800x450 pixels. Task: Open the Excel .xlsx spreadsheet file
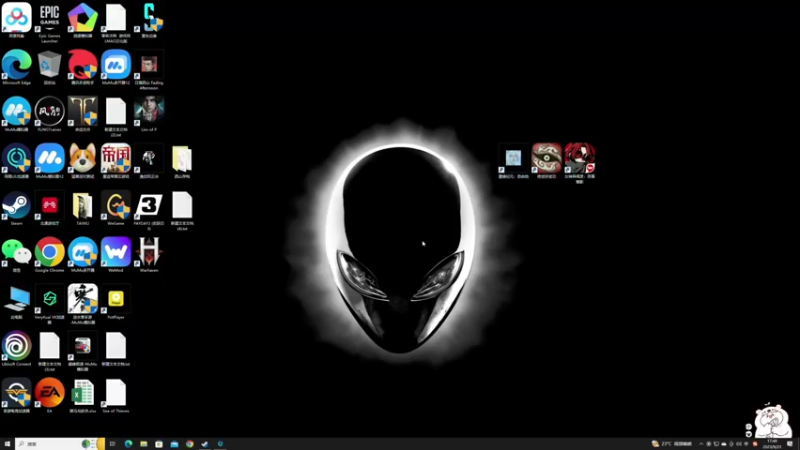click(x=83, y=395)
